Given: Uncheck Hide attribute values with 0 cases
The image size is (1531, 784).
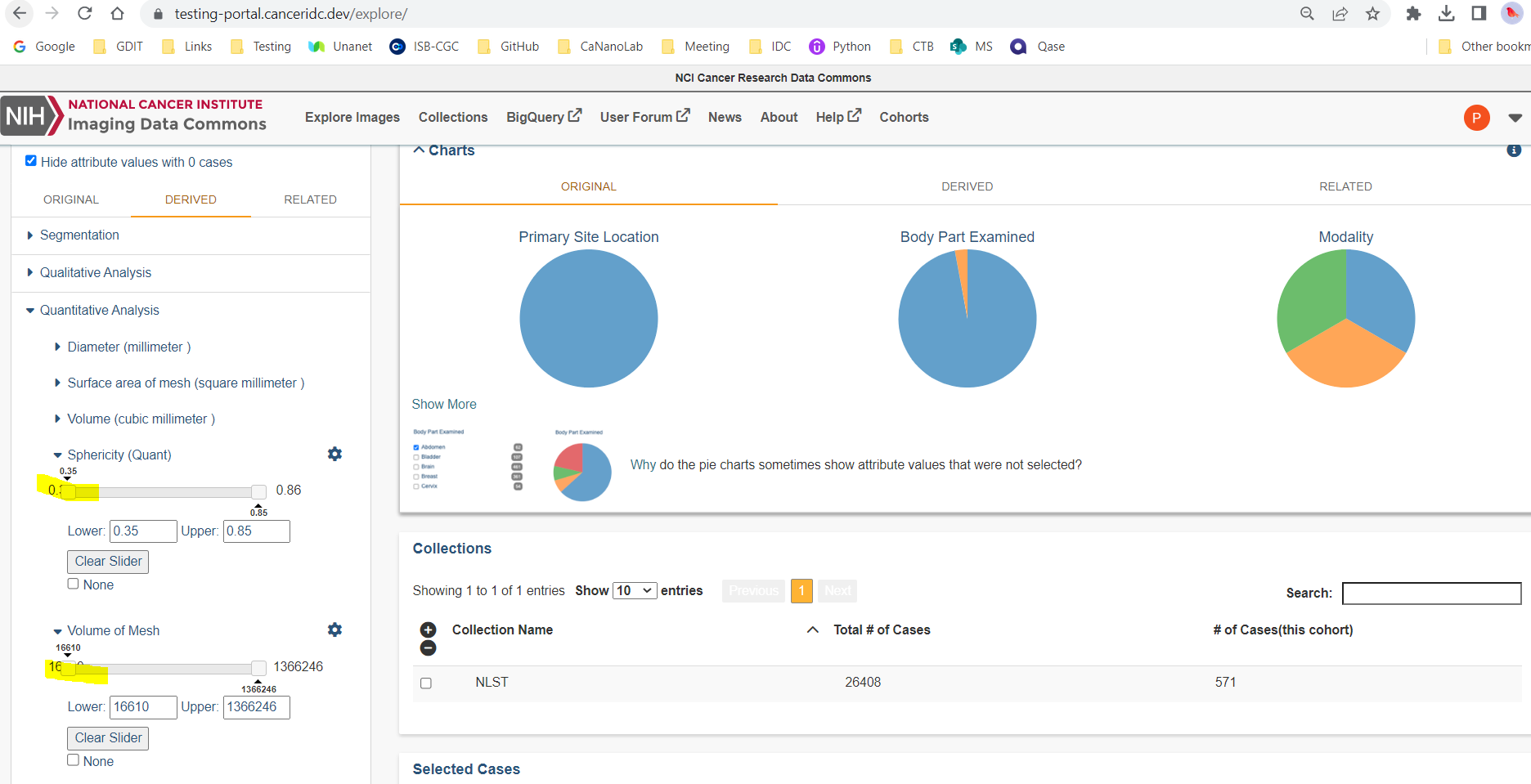Looking at the screenshot, I should (31, 161).
